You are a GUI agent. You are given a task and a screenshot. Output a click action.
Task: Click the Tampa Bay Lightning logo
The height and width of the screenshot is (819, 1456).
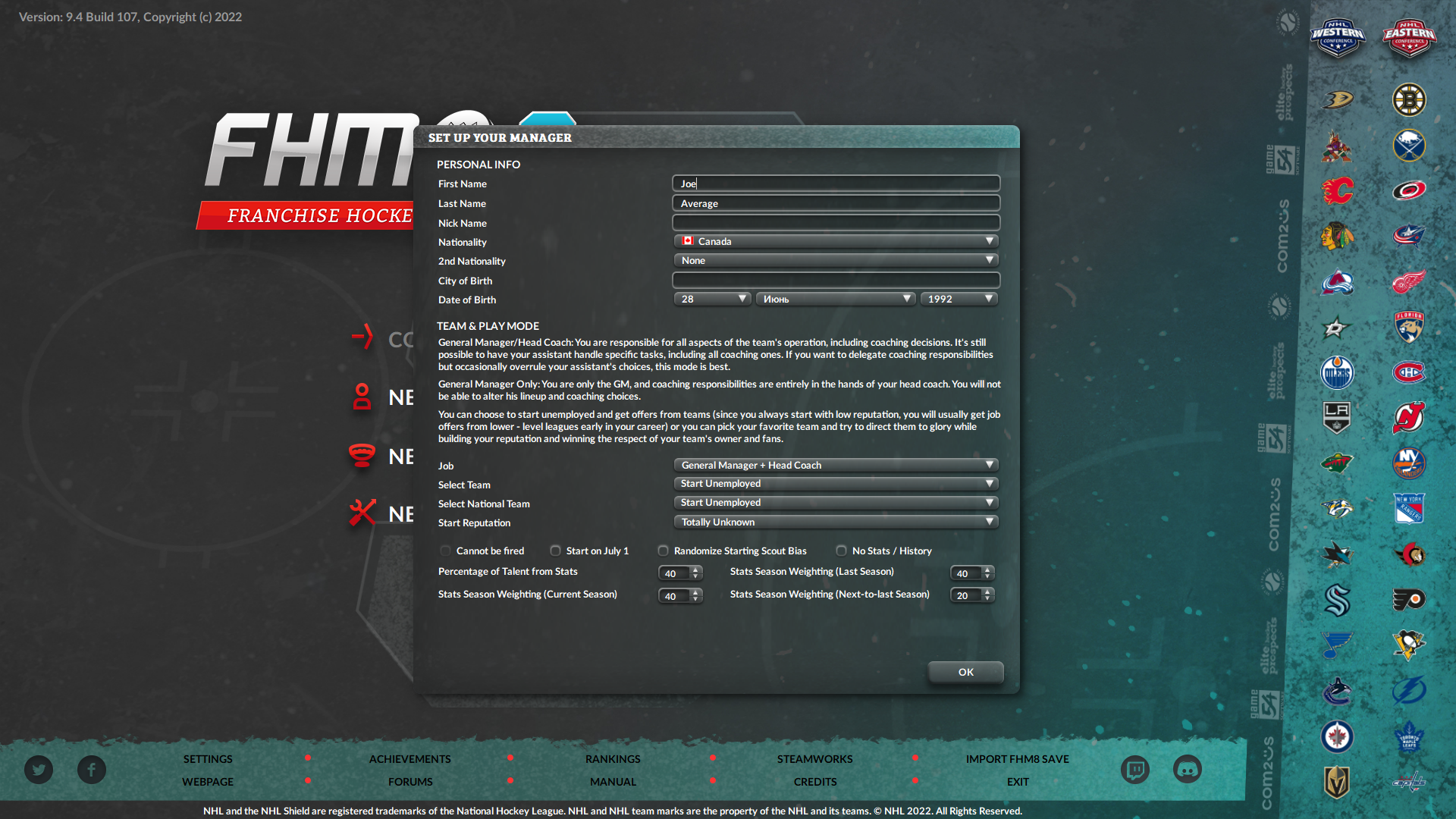tap(1409, 691)
